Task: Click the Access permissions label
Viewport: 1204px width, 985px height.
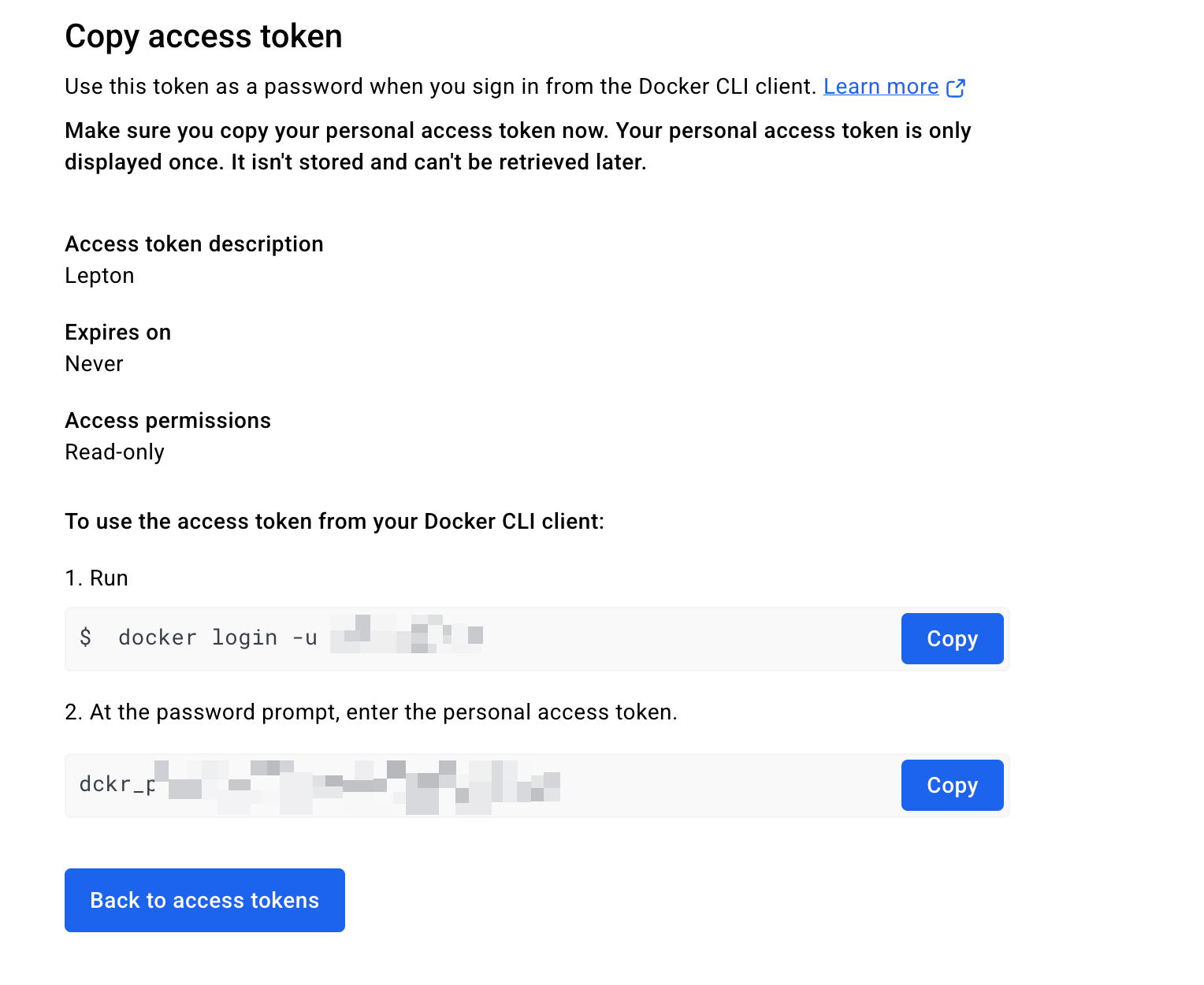Action: tap(168, 421)
